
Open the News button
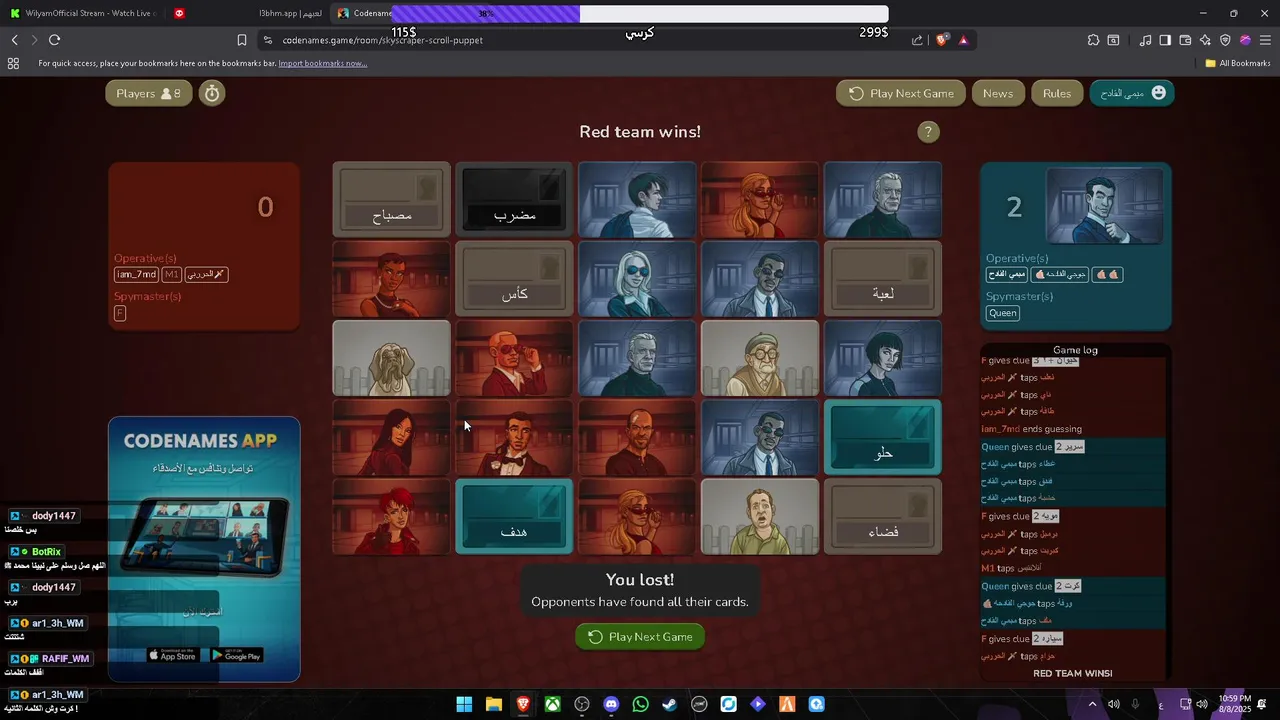point(998,93)
